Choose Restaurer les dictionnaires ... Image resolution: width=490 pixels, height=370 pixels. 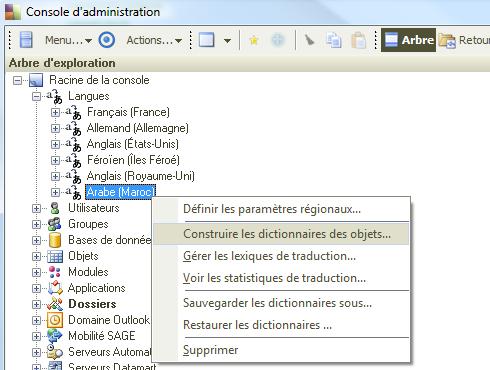(x=282, y=325)
